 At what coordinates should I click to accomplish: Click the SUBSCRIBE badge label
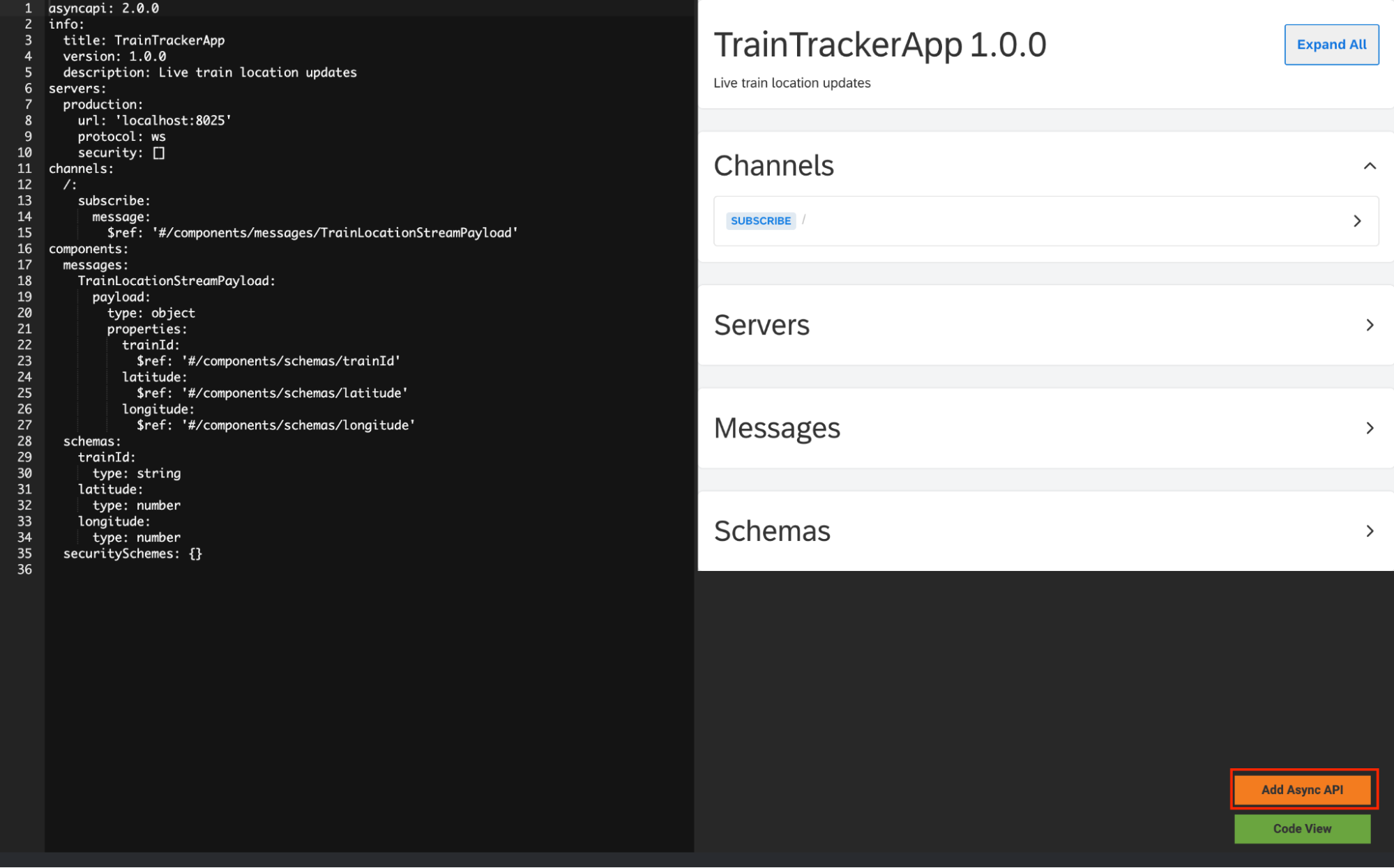(x=760, y=221)
